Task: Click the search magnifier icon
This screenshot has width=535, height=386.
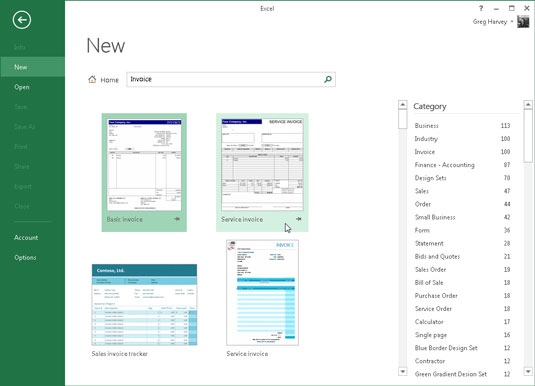Action: click(328, 80)
